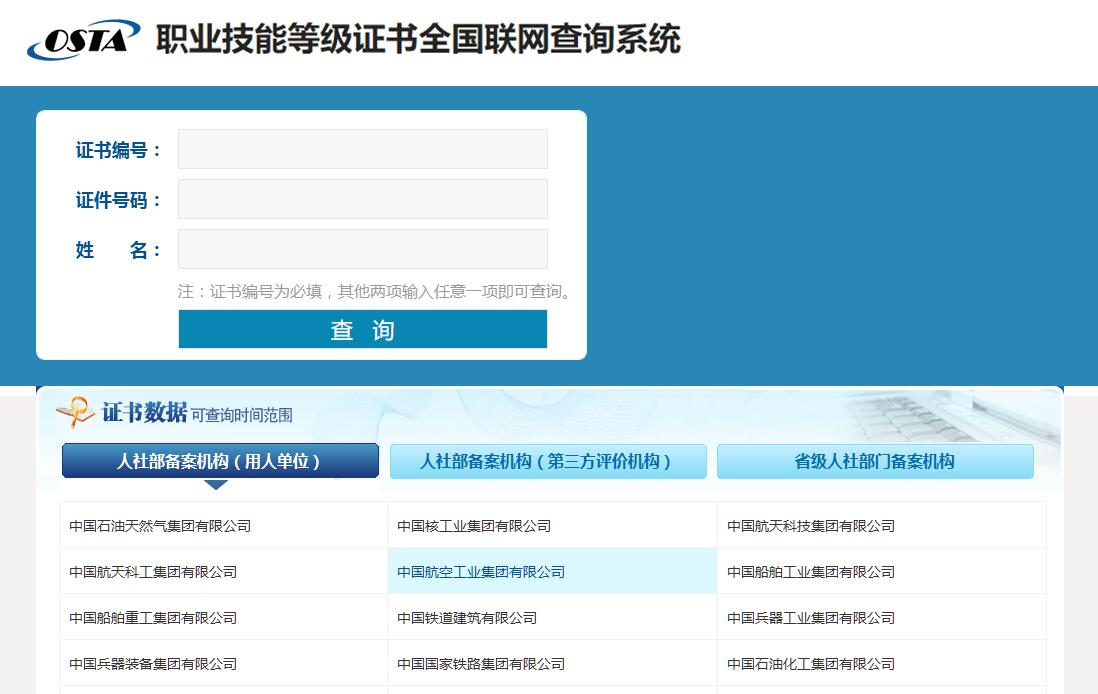The image size is (1098, 694).
Task: Open 中国石油化工集团有限公司 link
Action: (810, 664)
